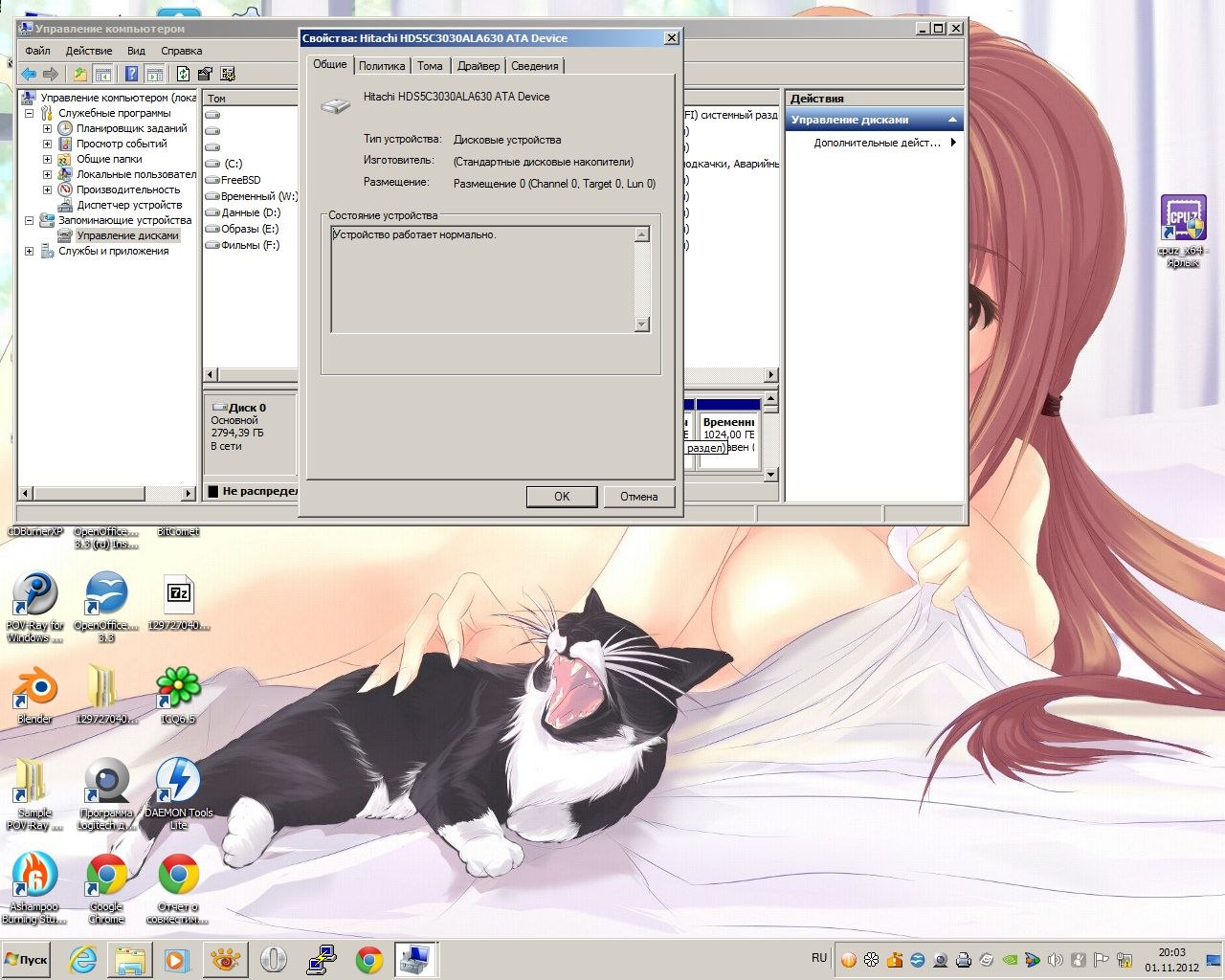Click Windows Media Player icon in taskbar
The height and width of the screenshot is (980, 1225).
click(x=177, y=960)
